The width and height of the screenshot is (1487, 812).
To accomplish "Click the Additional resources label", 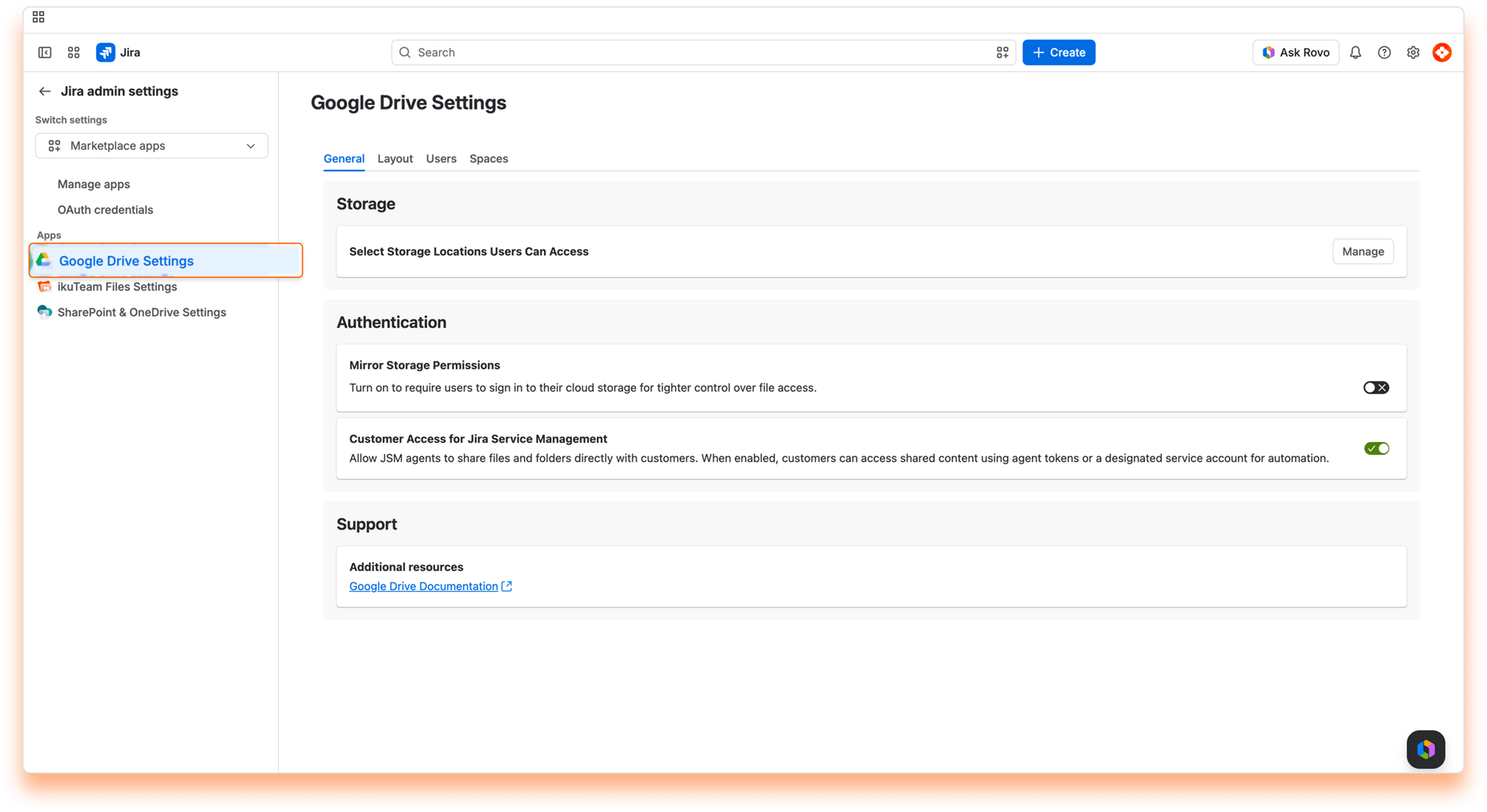I will tap(406, 567).
